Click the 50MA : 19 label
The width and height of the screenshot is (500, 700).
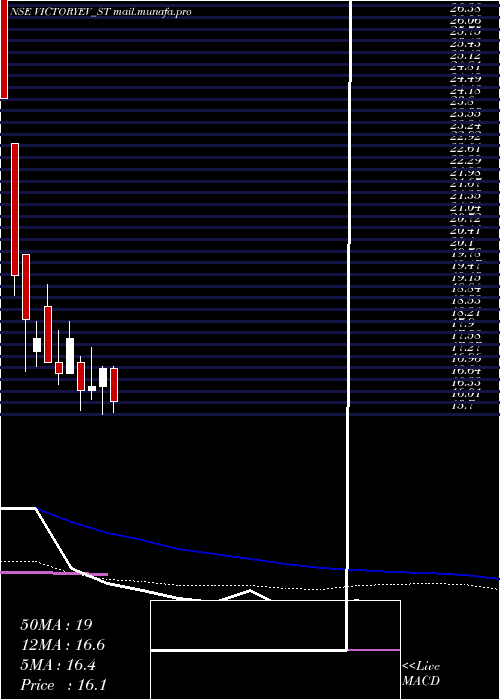(56, 625)
